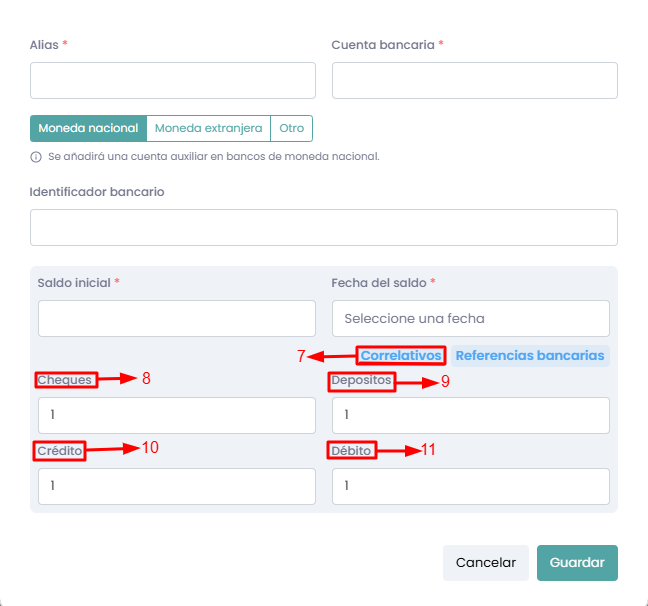Image resolution: width=648 pixels, height=606 pixels.
Task: Open the Referencias bancarias tab
Action: (x=530, y=355)
